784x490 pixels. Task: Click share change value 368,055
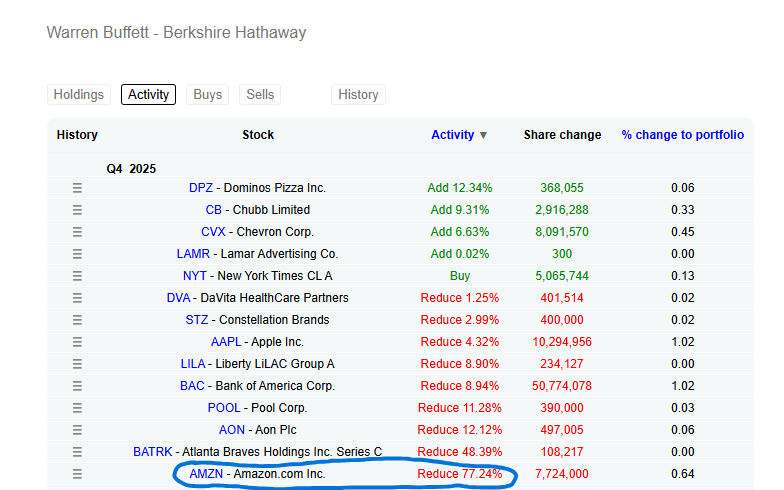coord(562,188)
